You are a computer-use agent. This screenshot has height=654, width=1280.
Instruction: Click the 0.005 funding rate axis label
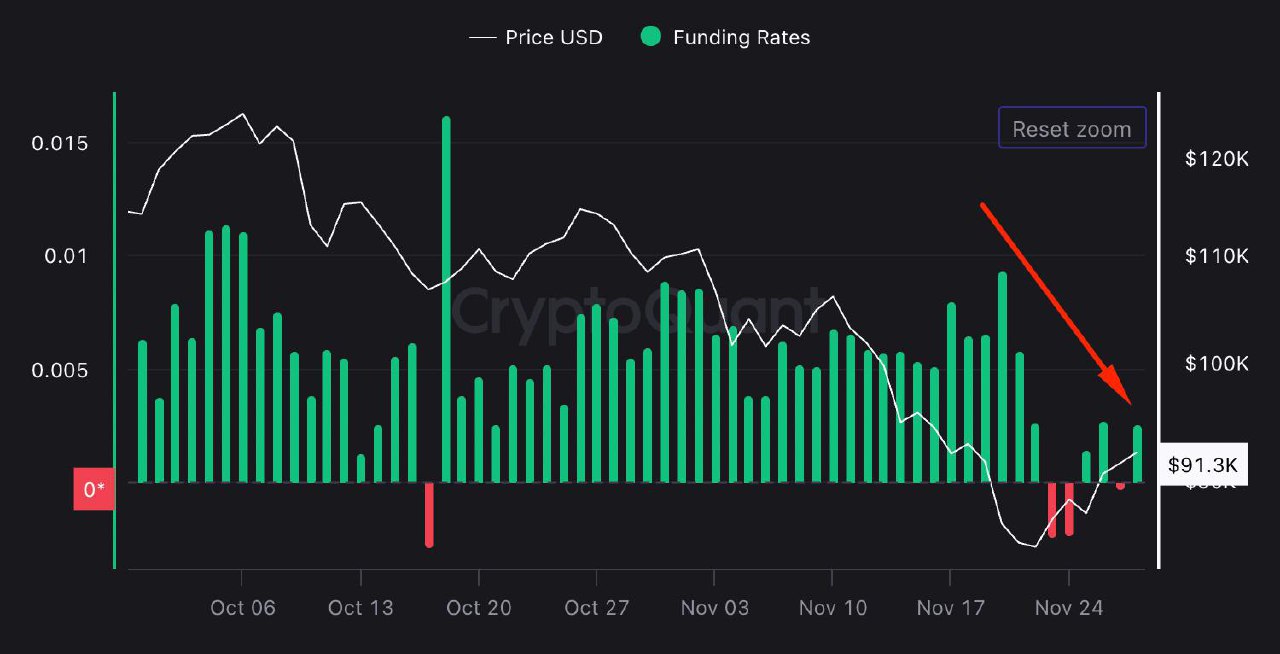point(59,370)
